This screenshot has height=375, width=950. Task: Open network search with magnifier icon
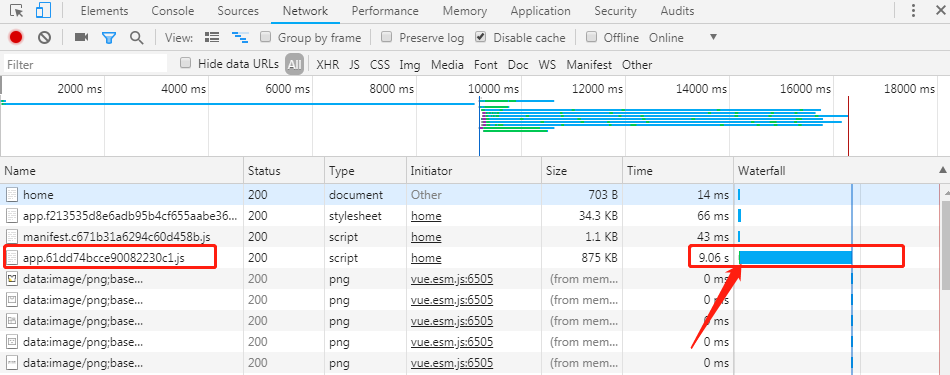137,38
